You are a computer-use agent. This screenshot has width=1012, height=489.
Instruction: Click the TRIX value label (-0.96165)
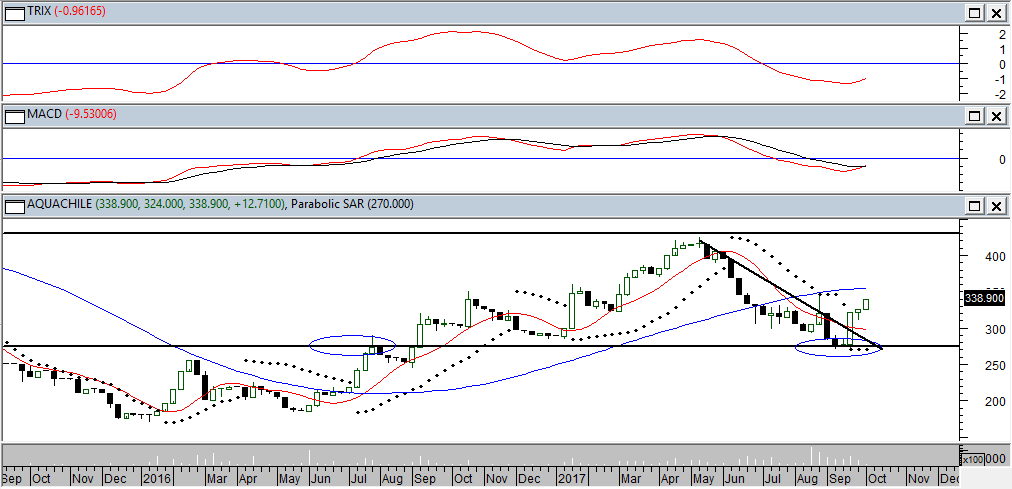pos(83,12)
